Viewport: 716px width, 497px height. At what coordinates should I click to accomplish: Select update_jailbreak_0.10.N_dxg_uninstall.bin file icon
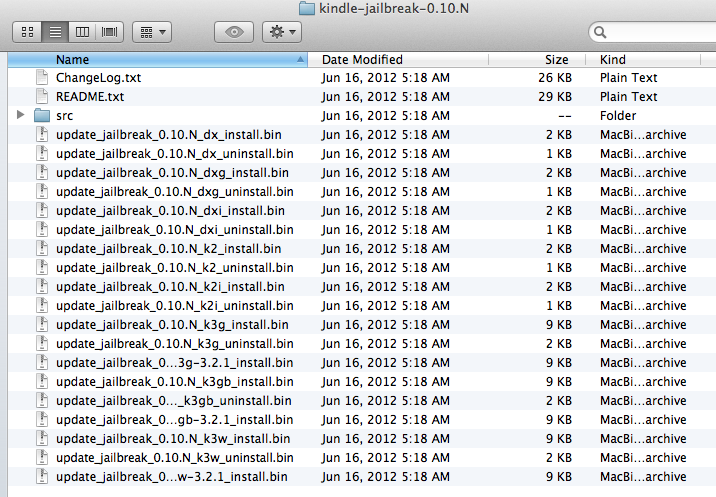pyautogui.click(x=42, y=191)
